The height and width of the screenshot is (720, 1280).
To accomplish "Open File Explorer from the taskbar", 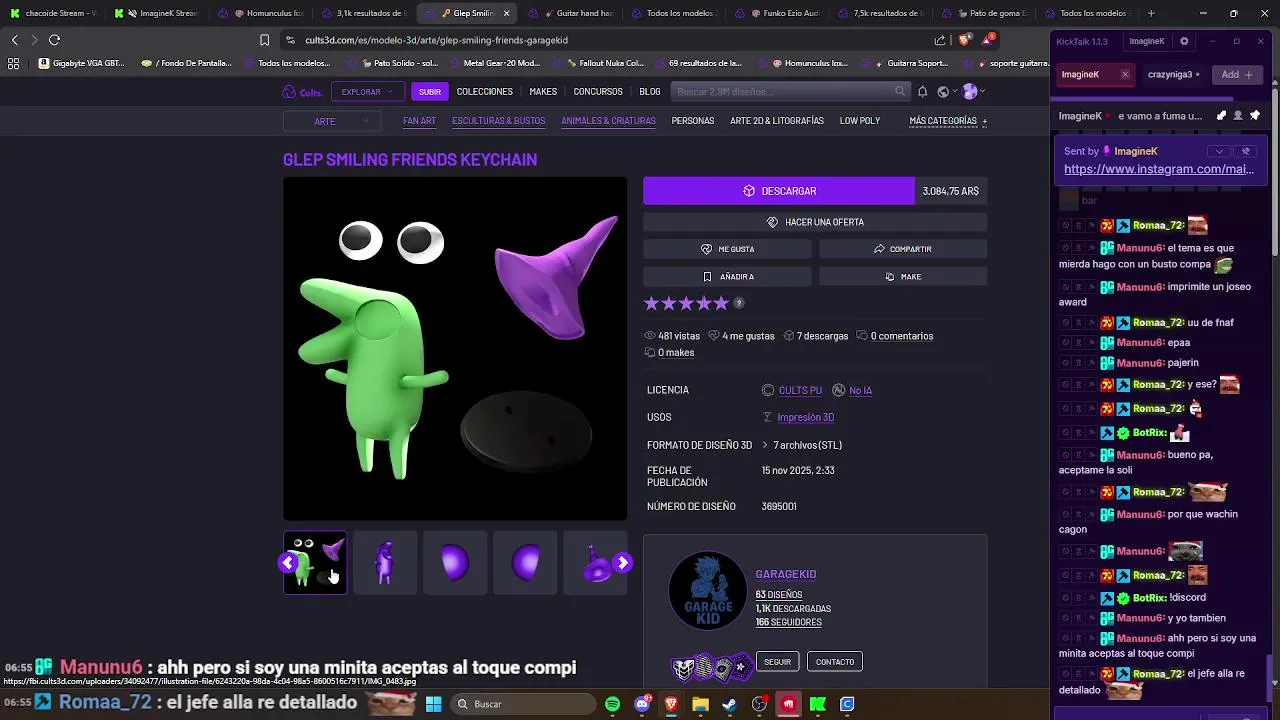I will [700, 704].
